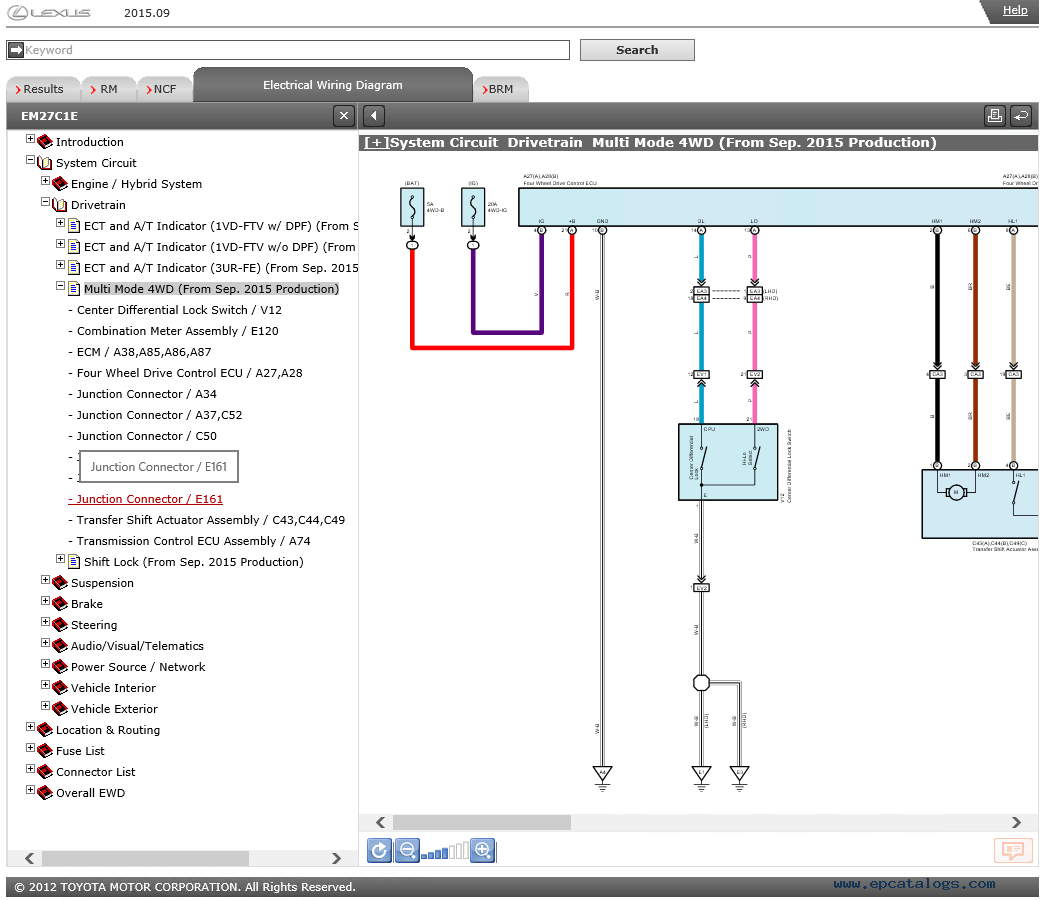Click the Brake book icon
The image size is (1046, 900).
click(59, 604)
